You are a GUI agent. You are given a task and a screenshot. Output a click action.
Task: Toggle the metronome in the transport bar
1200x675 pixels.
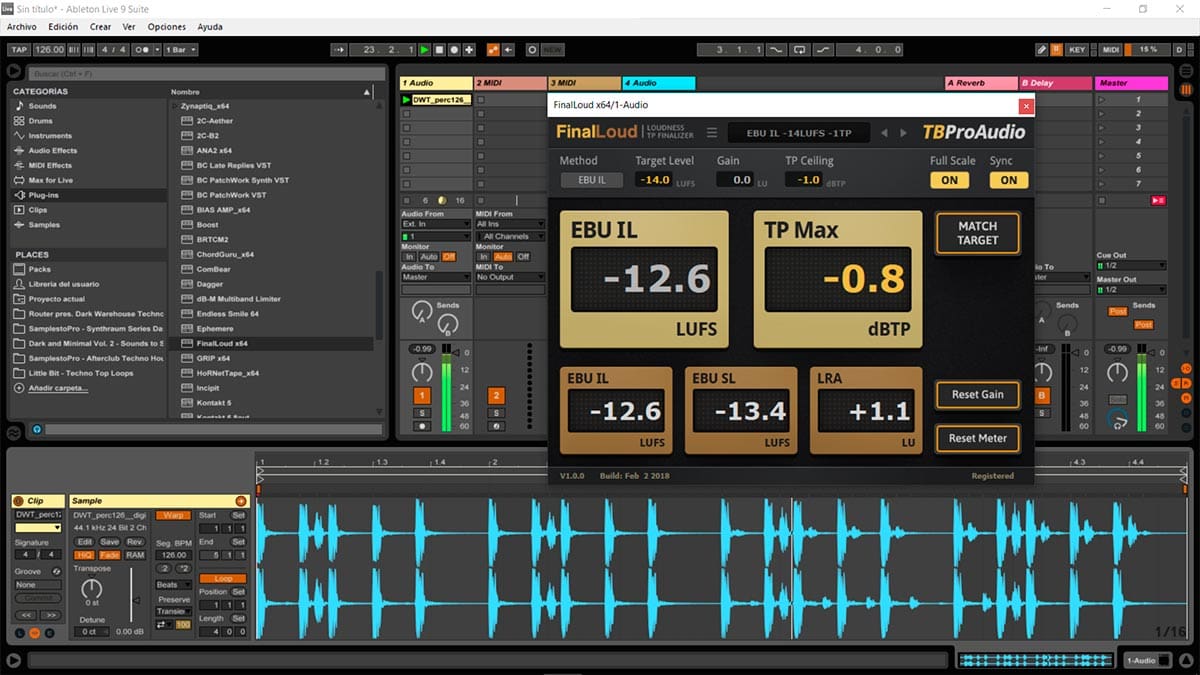click(147, 49)
